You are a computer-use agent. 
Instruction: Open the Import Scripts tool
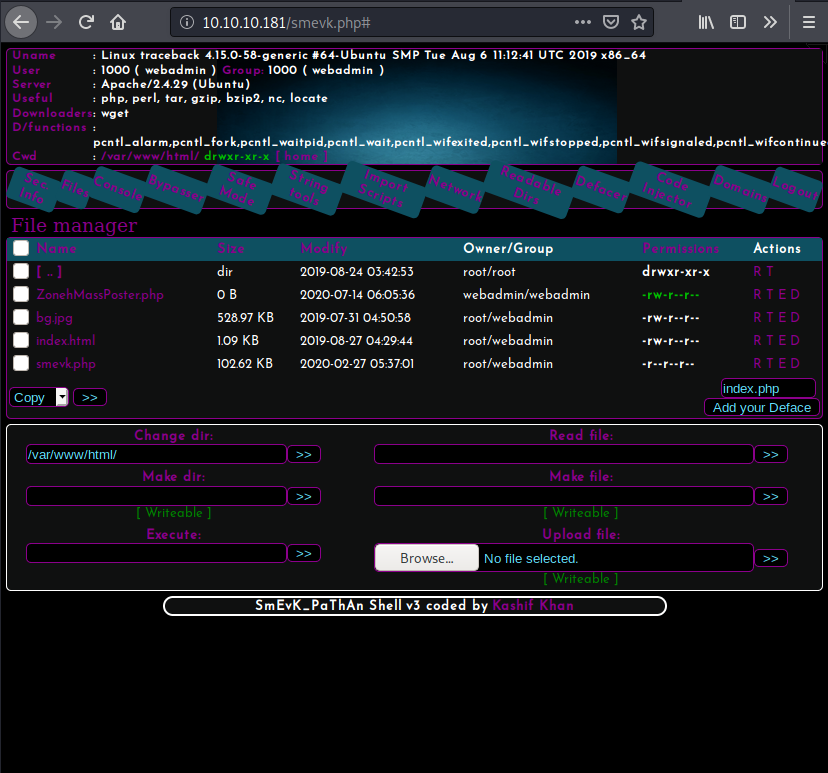click(384, 186)
